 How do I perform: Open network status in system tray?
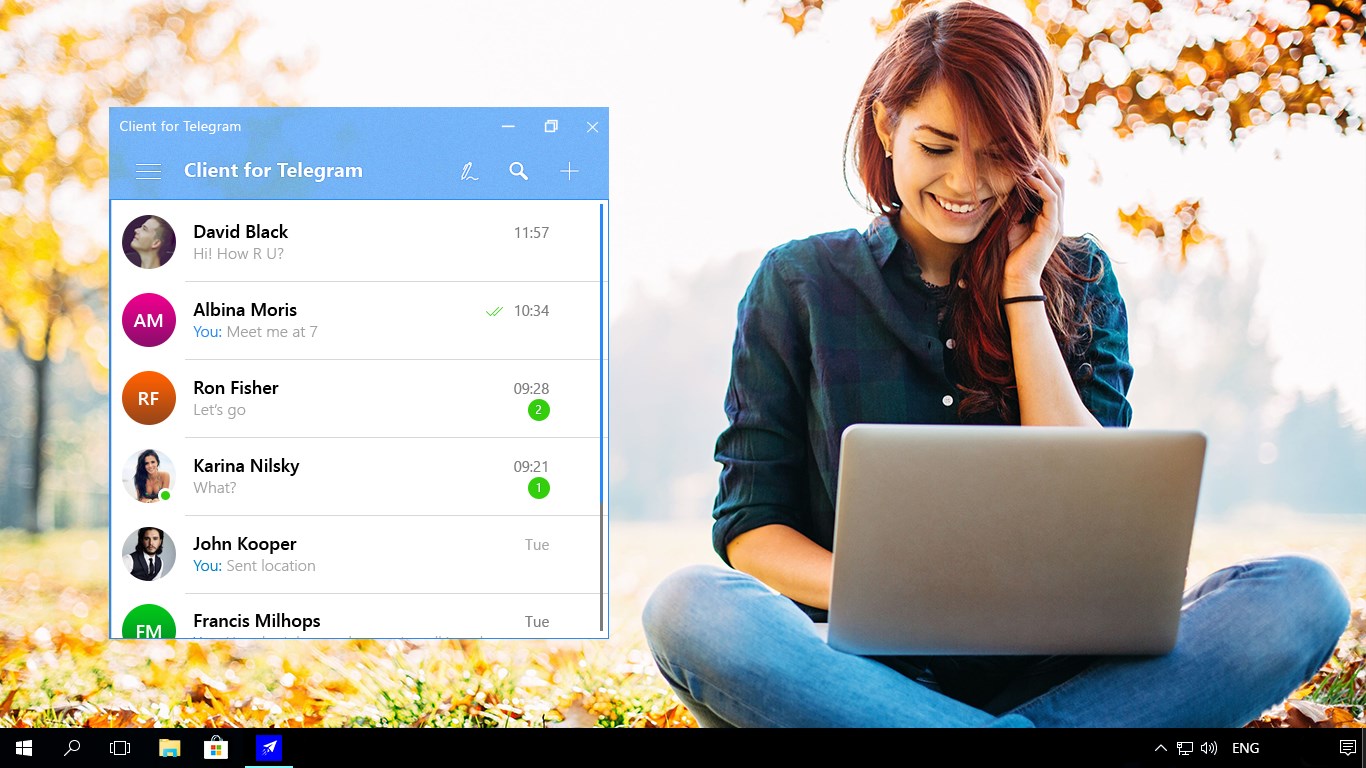point(1185,748)
